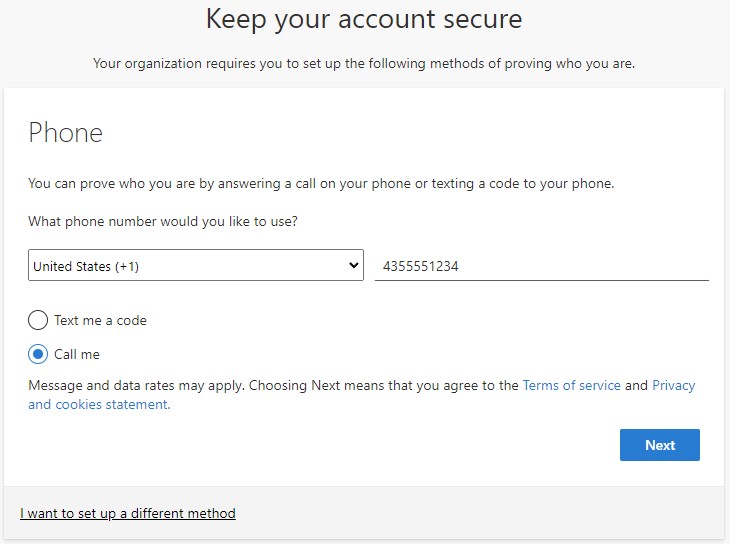Image resolution: width=730 pixels, height=544 pixels.
Task: Click the "Your organization requires" subtitle text
Action: click(x=364, y=64)
